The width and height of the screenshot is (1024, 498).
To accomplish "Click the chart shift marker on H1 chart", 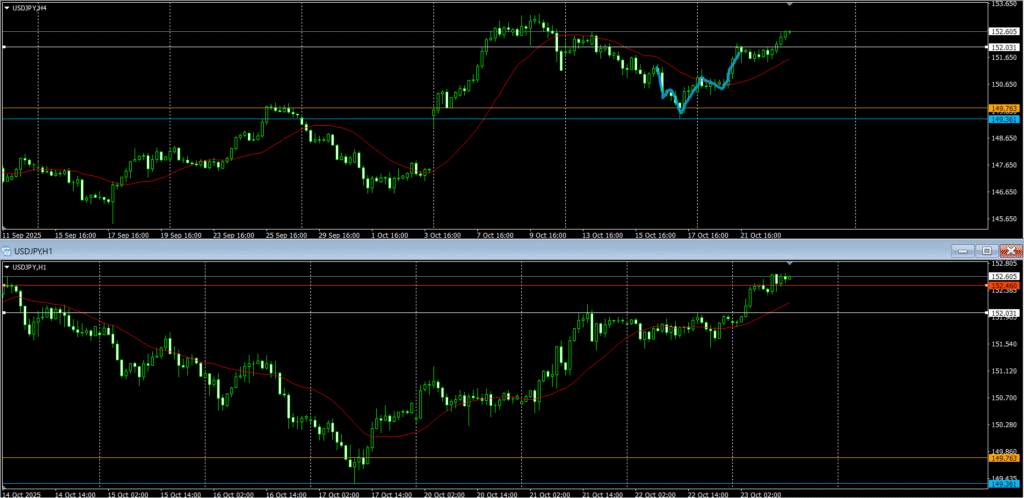I will click(790, 263).
